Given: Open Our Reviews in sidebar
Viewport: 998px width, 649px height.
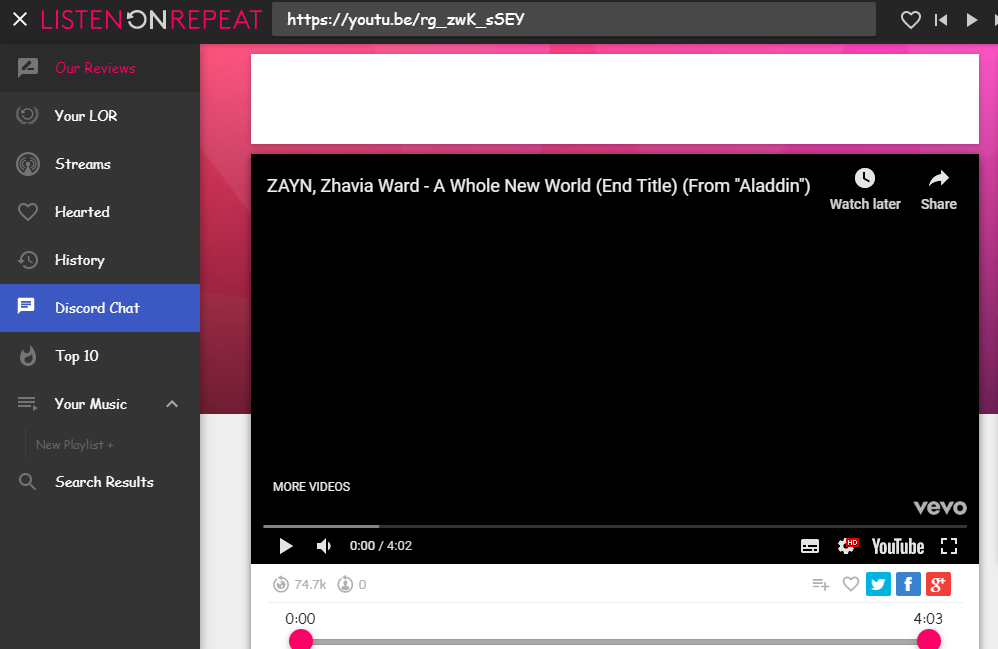Looking at the screenshot, I should click(100, 68).
